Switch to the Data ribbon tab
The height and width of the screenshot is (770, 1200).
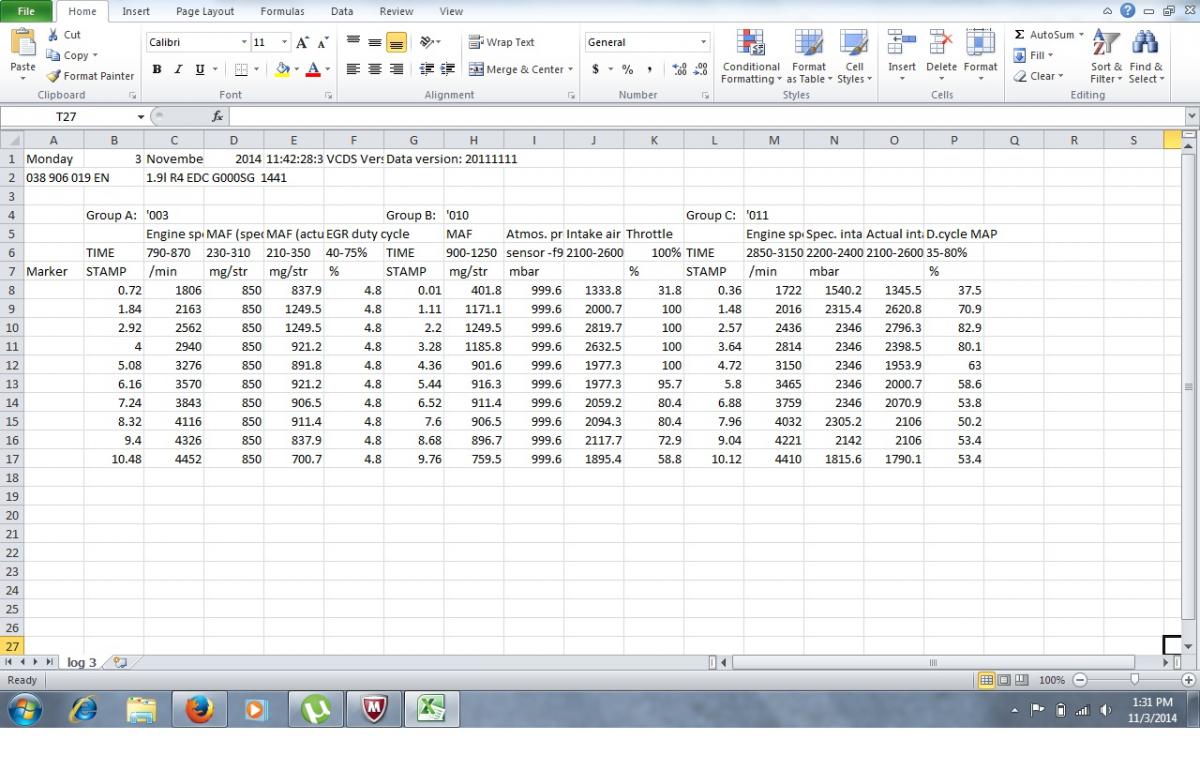coord(342,12)
